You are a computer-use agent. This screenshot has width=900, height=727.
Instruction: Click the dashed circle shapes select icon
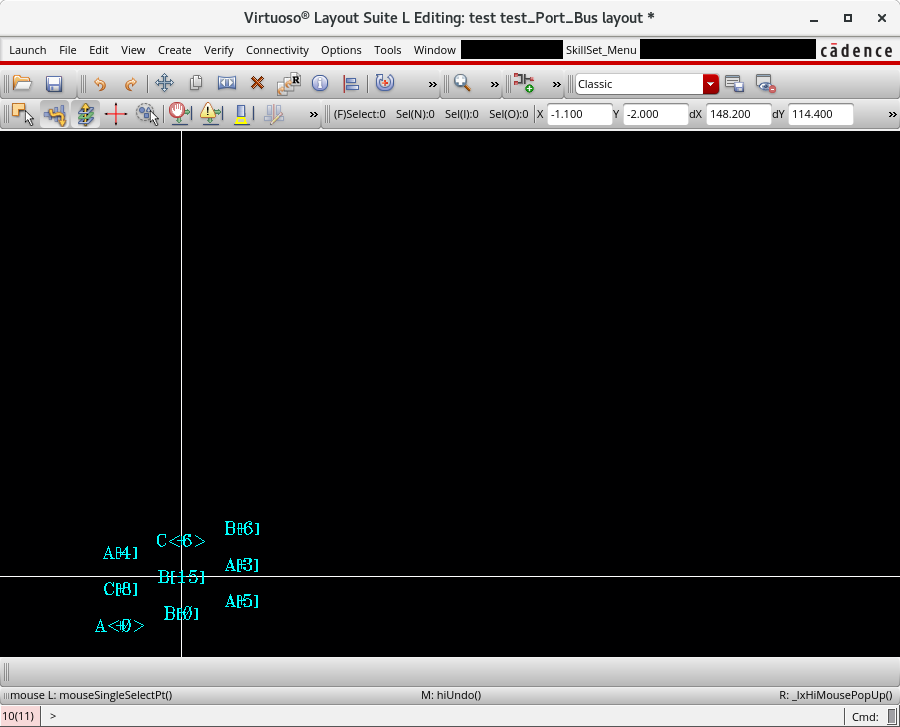(147, 114)
